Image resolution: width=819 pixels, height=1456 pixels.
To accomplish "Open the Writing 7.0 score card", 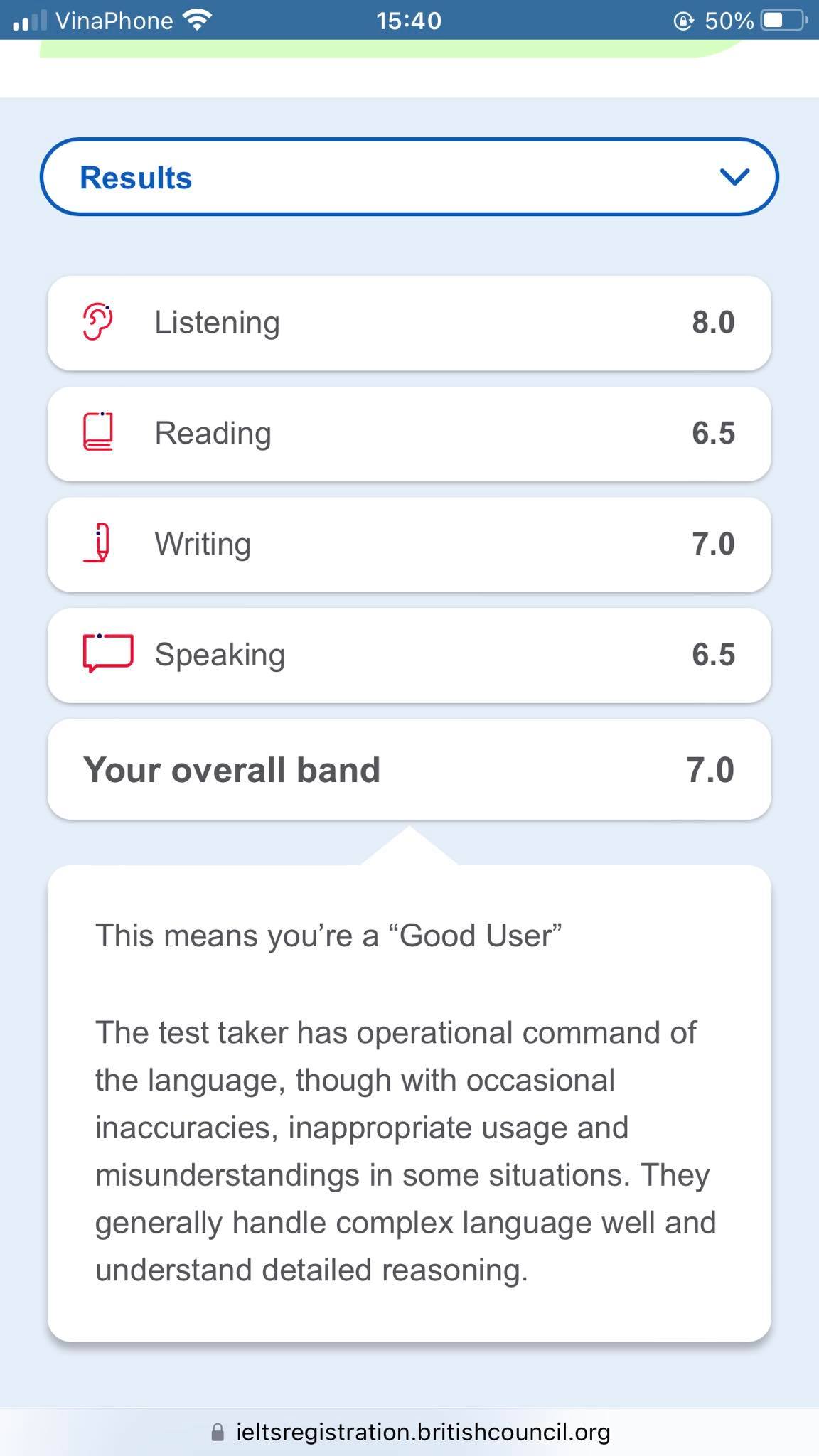I will 409,545.
